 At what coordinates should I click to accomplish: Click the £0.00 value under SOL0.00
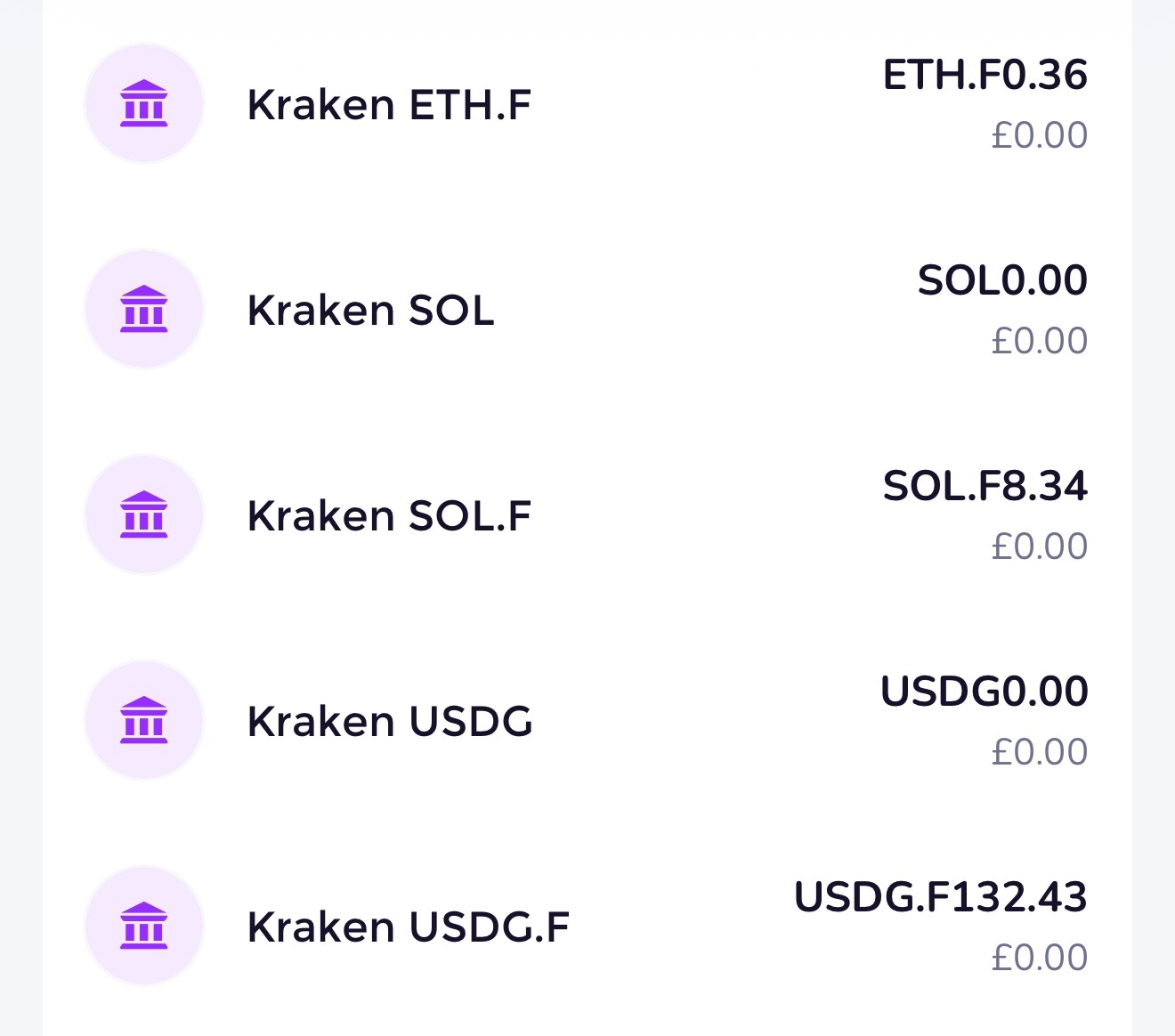1039,341
